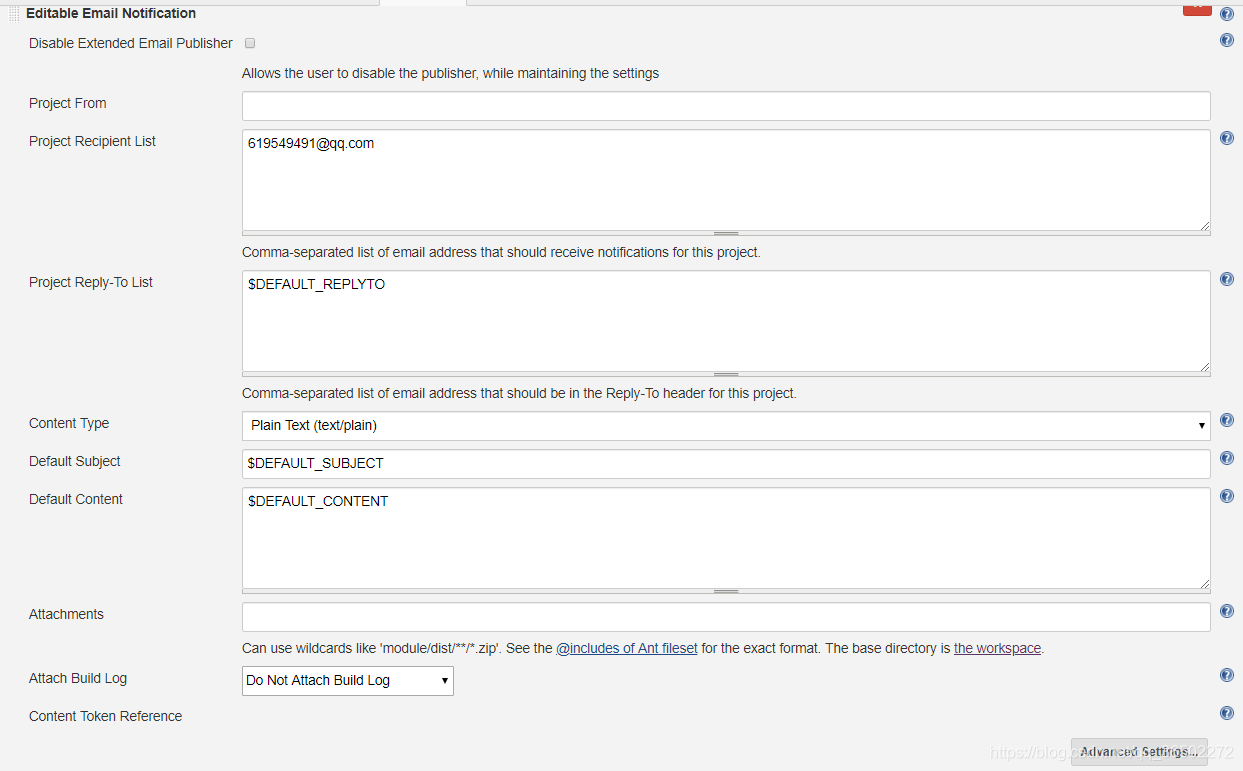Screen dimensions: 1243x771
Task: Open the Content Type dropdown
Action: tap(725, 426)
